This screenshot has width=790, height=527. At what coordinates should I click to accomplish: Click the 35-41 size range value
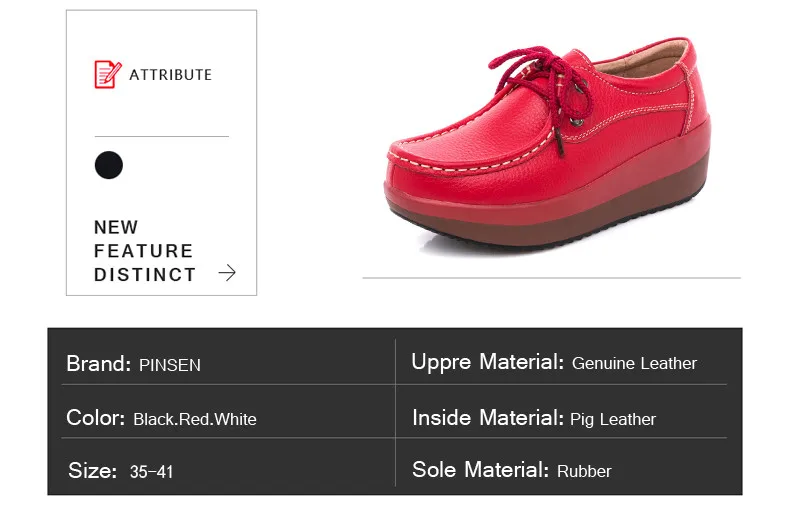coord(151,472)
